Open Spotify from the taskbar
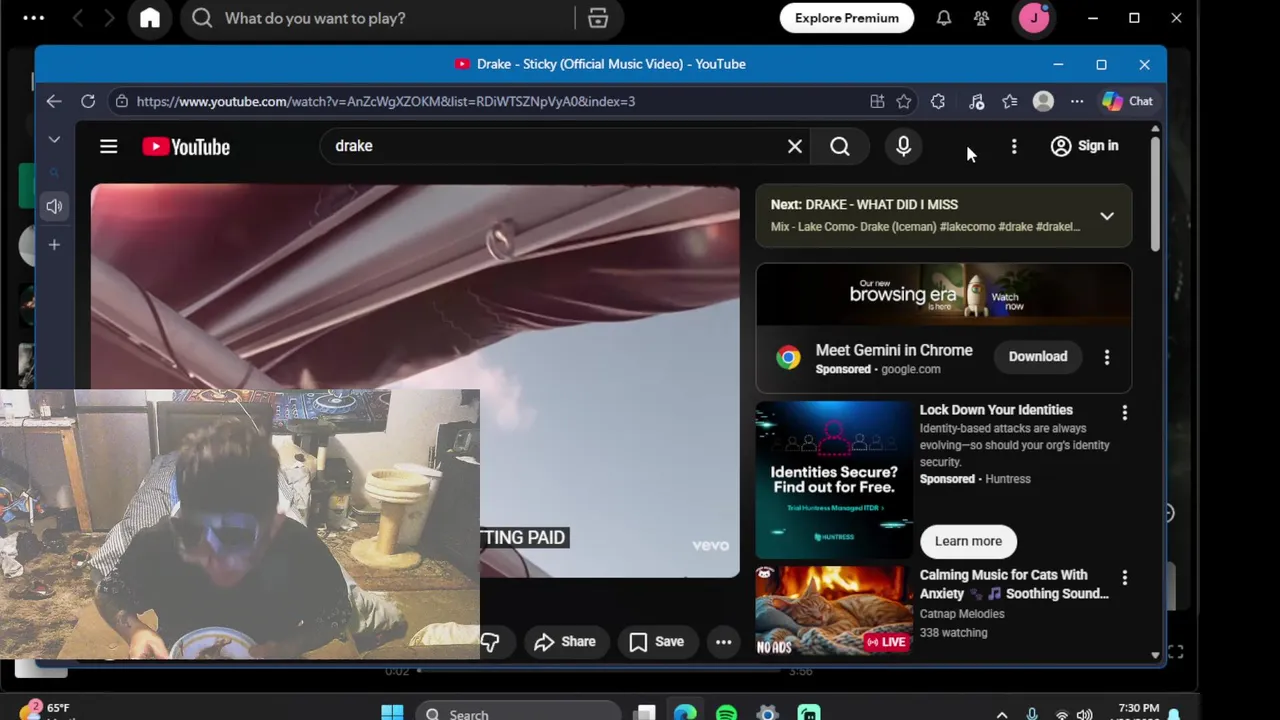 click(726, 713)
